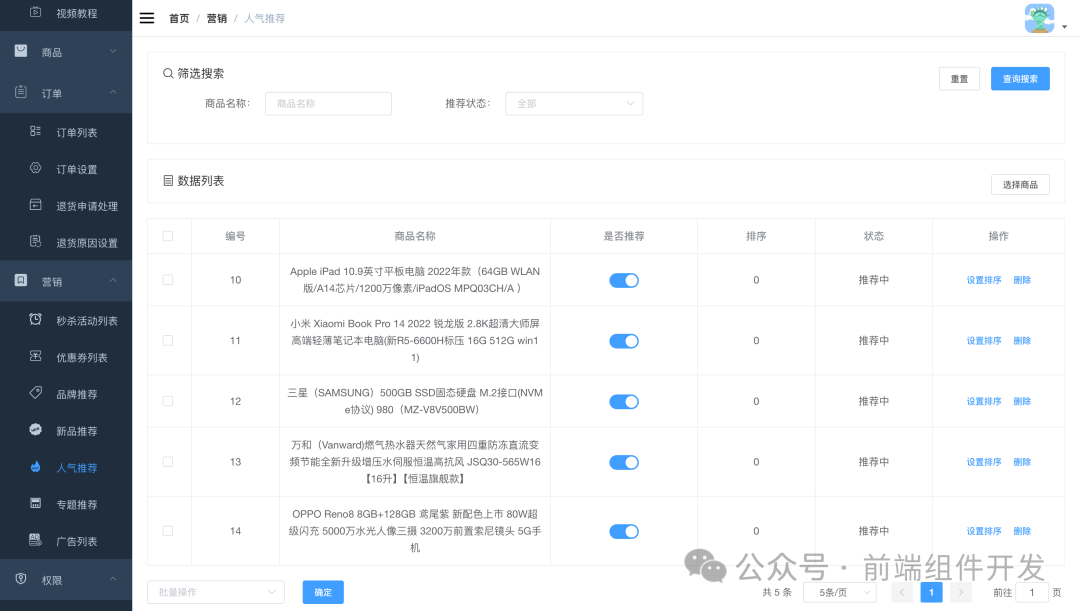The image size is (1080, 611).
Task: Open the 5条/页 page-size dropdown
Action: click(x=839, y=592)
